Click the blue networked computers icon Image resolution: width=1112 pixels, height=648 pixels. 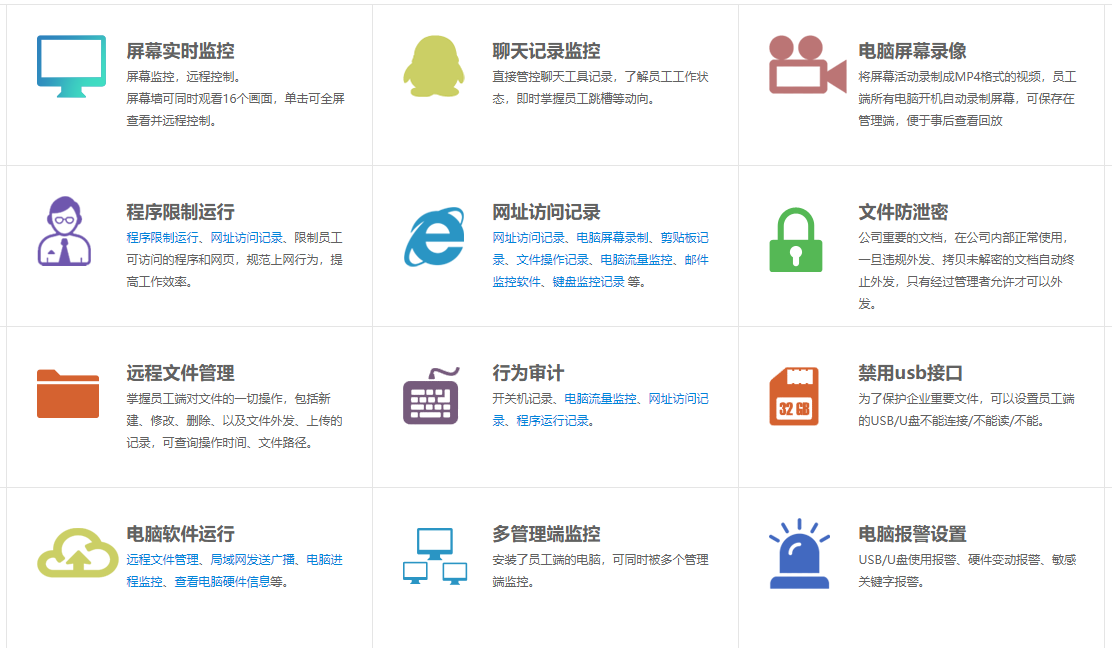pos(435,556)
